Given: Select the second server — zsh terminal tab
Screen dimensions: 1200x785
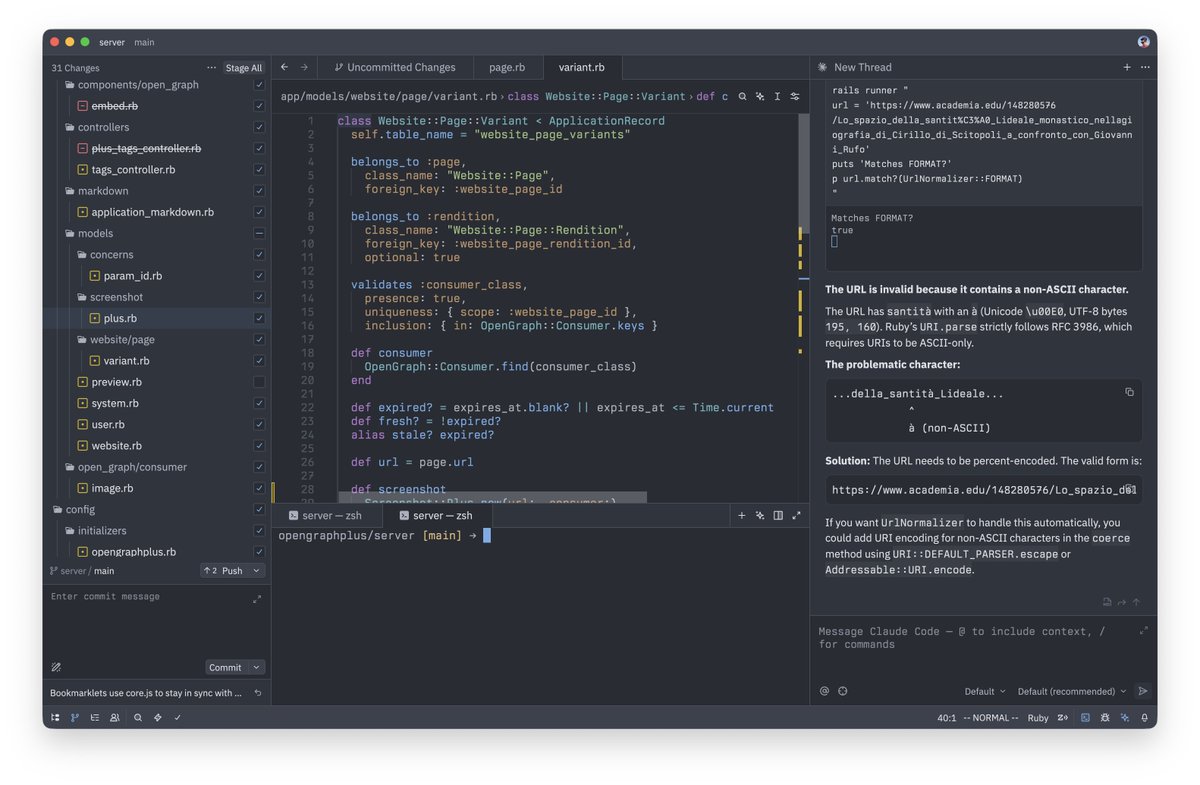Looking at the screenshot, I should (436, 515).
